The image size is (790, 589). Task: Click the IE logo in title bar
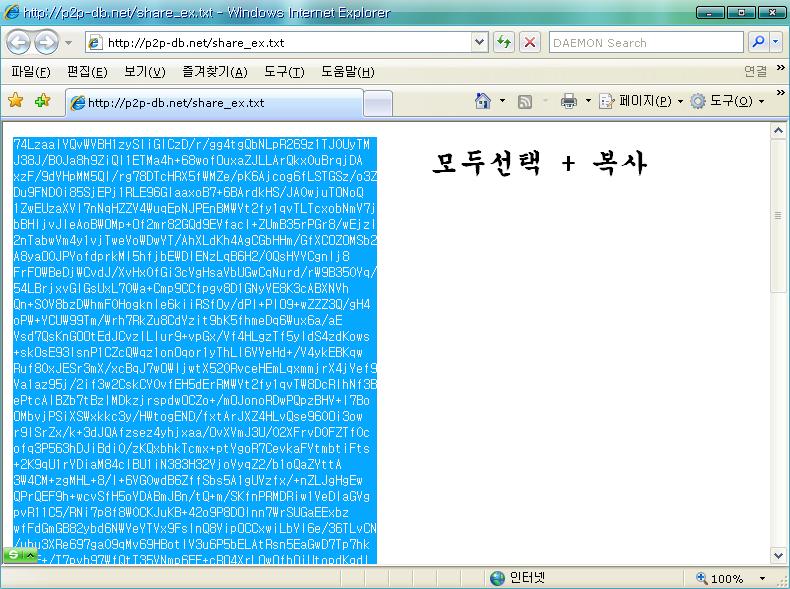12,12
